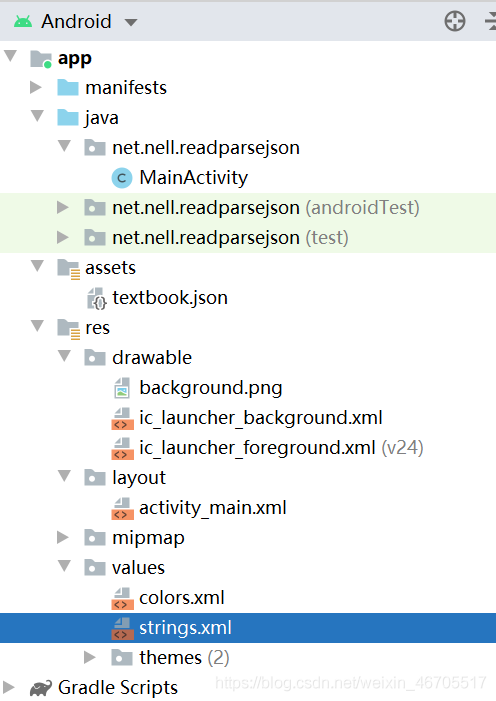Click the background.png image file icon
This screenshot has height=701, width=496.
(x=122, y=388)
